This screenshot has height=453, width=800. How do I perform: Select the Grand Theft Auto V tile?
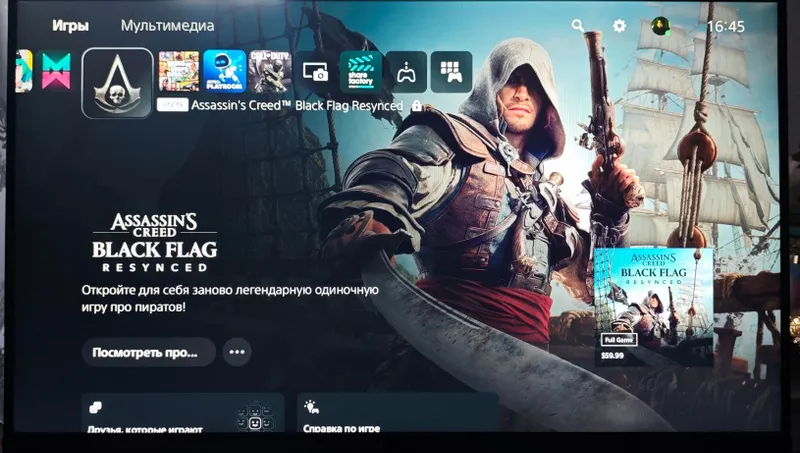coord(179,71)
